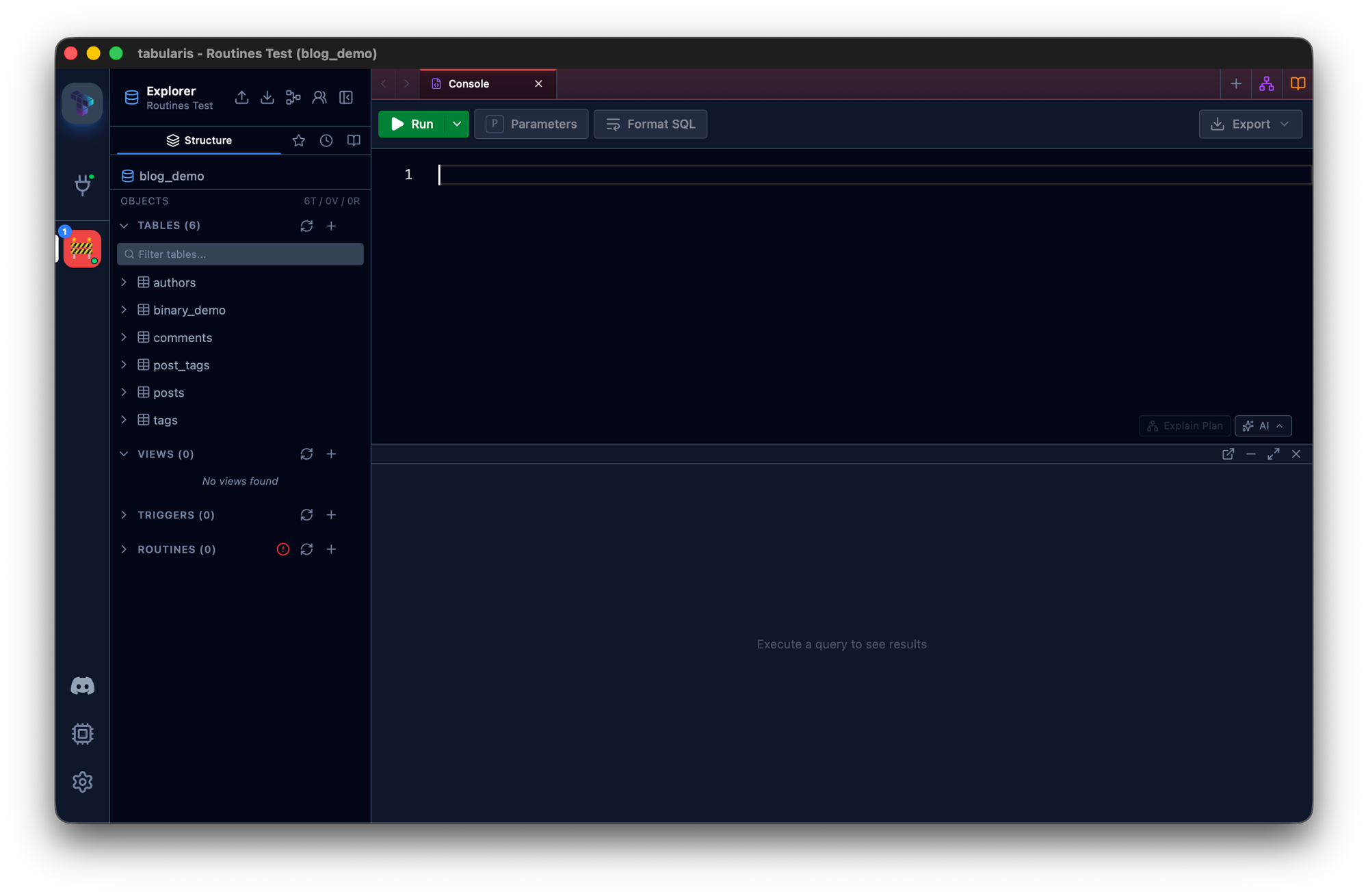Refresh the routines list
Image resolution: width=1368 pixels, height=896 pixels.
tap(306, 549)
